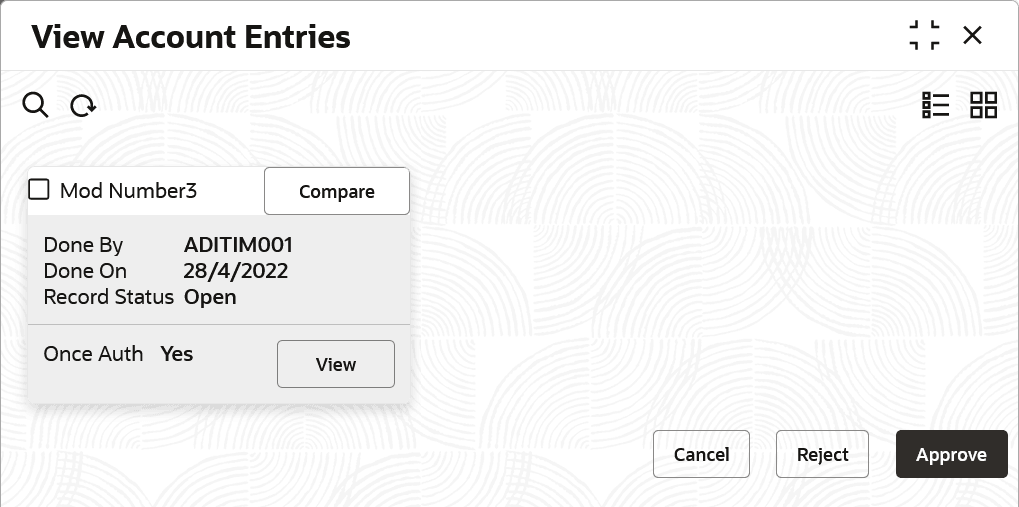Close the View Account Entries dialog
This screenshot has height=507, width=1019.
972,36
